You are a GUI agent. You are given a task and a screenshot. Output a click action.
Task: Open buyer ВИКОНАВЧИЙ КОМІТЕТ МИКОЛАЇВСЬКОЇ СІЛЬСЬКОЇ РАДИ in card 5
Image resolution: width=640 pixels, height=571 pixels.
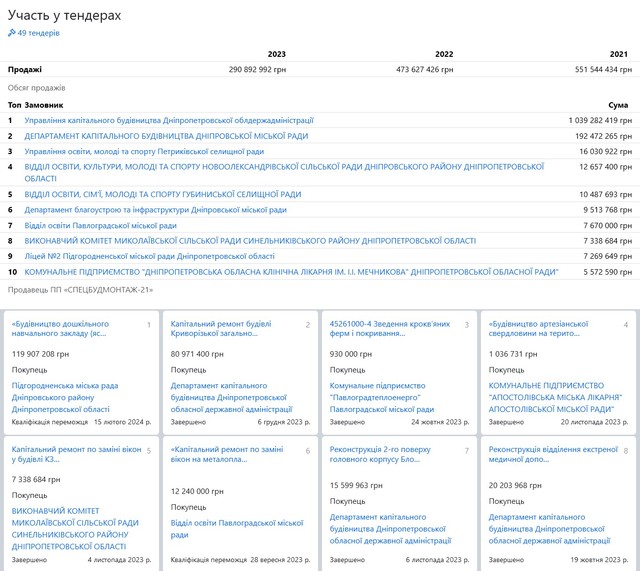[76, 529]
